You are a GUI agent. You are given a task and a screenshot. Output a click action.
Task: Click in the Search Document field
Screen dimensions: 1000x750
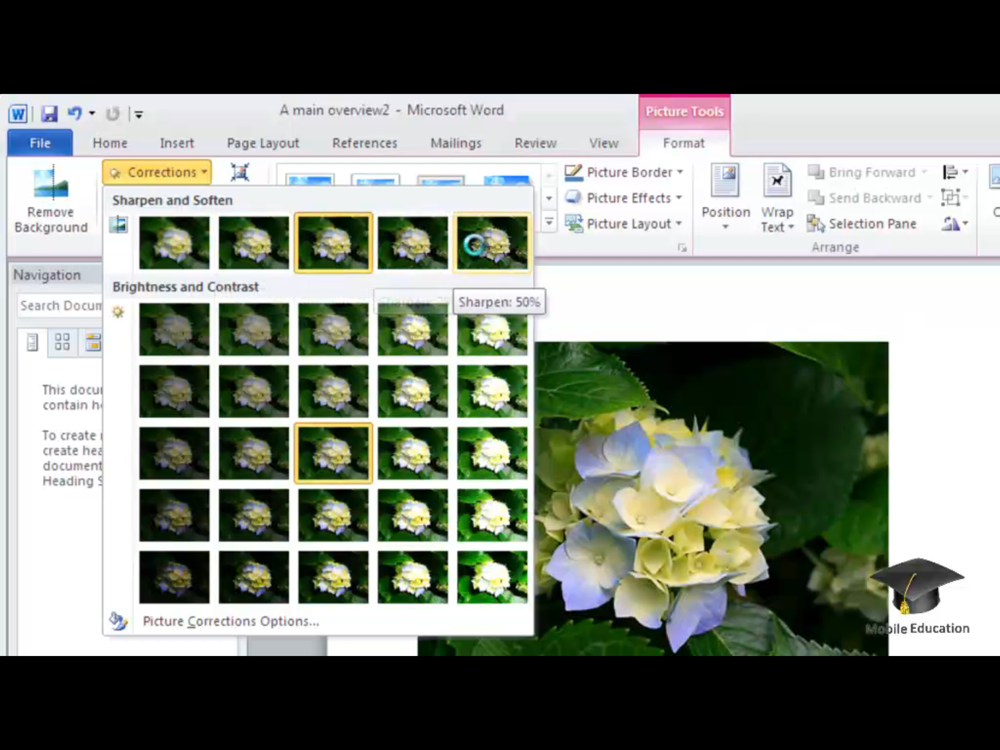click(x=60, y=305)
